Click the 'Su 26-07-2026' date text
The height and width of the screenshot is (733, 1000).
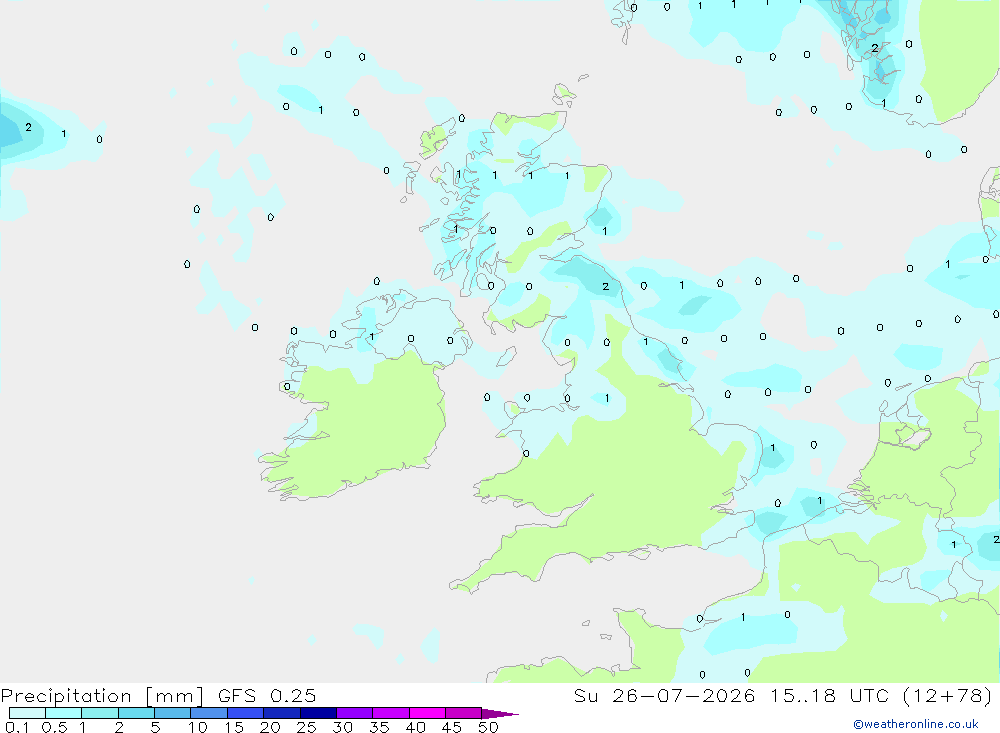tap(665, 695)
